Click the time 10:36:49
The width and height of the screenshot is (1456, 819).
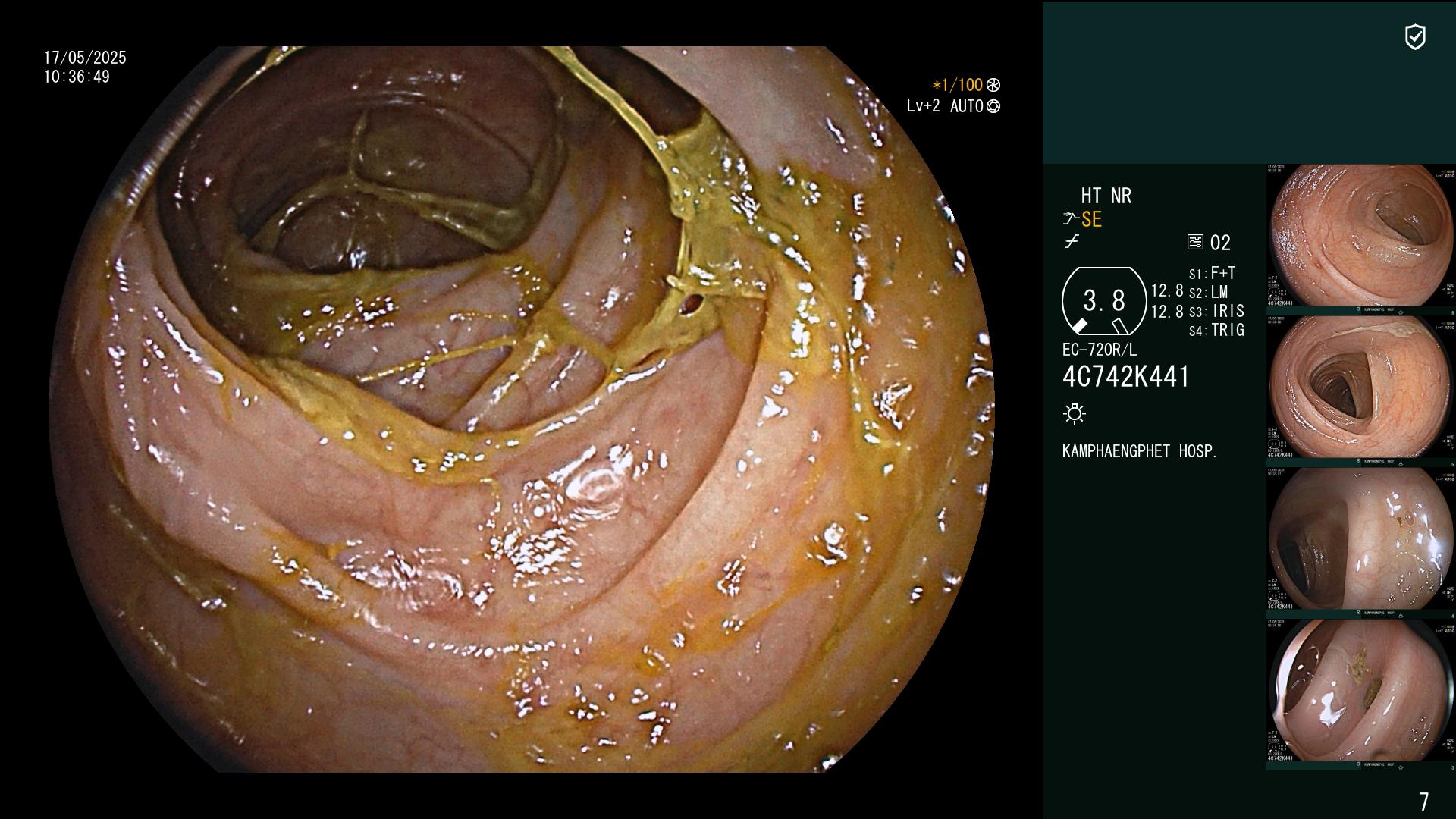point(77,77)
